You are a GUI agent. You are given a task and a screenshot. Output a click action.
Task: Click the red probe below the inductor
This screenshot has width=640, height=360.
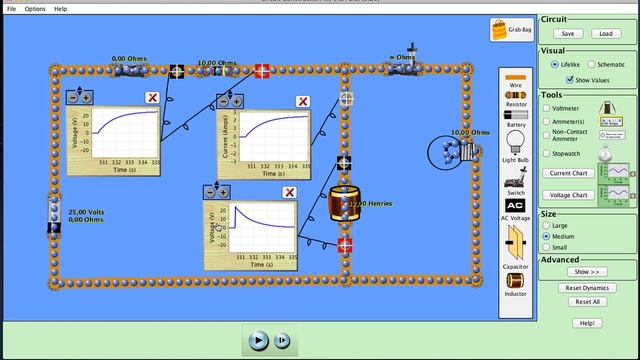[x=344, y=245]
